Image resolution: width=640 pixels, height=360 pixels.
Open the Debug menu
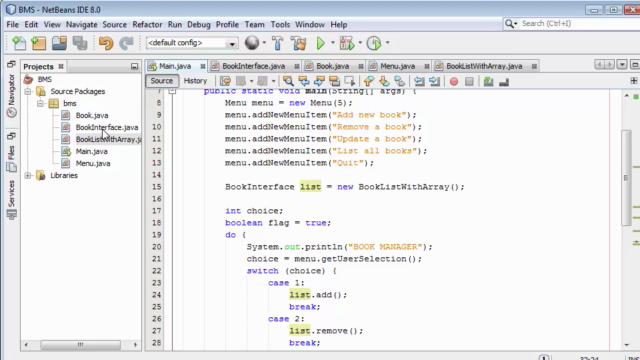click(x=199, y=24)
